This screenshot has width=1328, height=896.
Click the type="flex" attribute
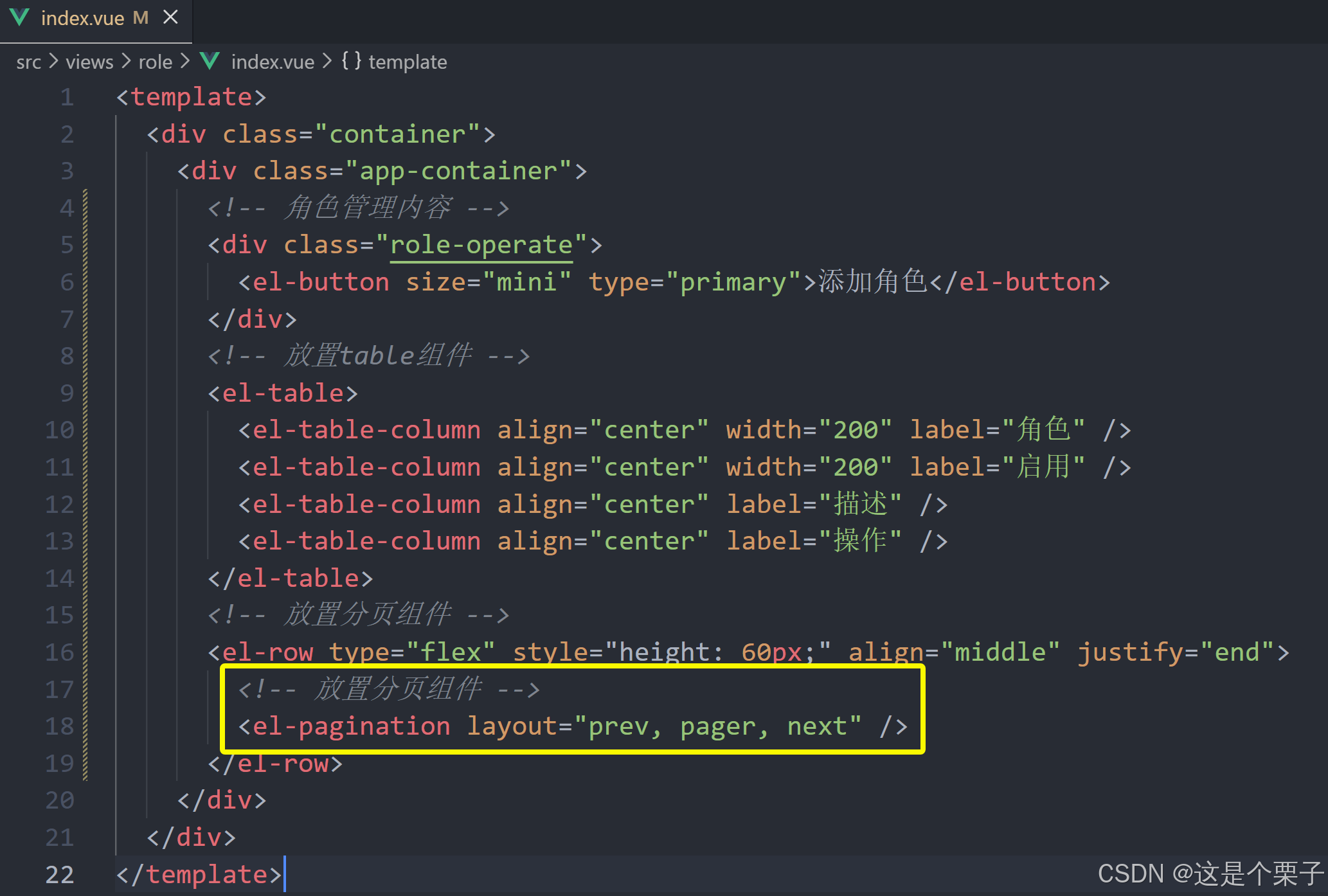click(x=412, y=653)
